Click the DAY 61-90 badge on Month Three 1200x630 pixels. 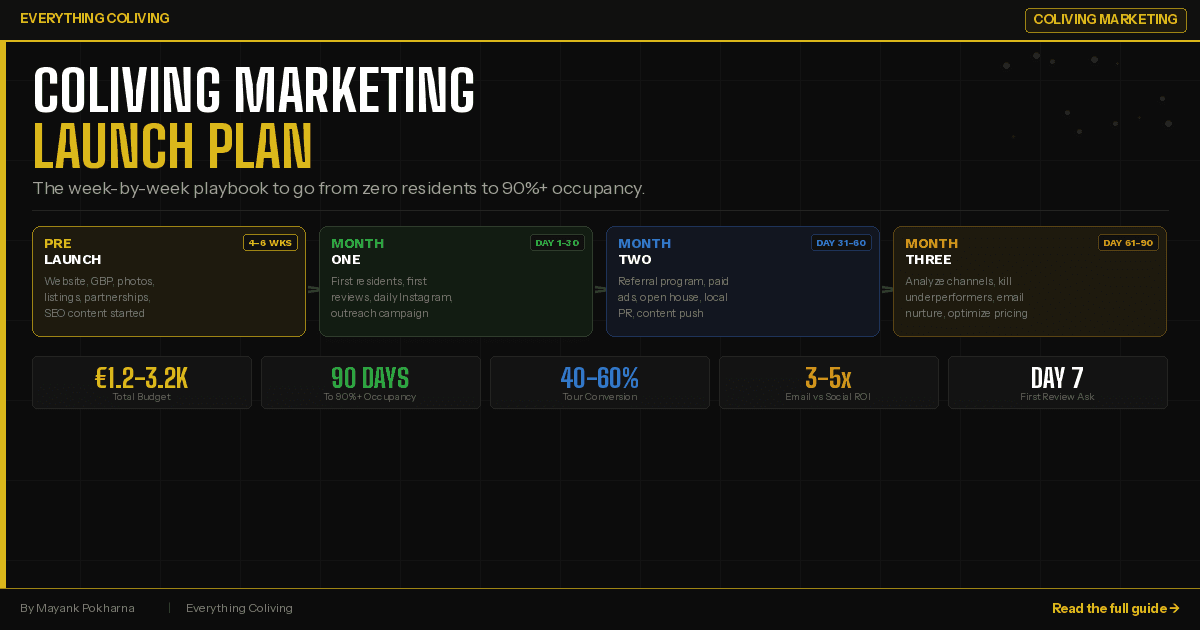(x=1128, y=242)
